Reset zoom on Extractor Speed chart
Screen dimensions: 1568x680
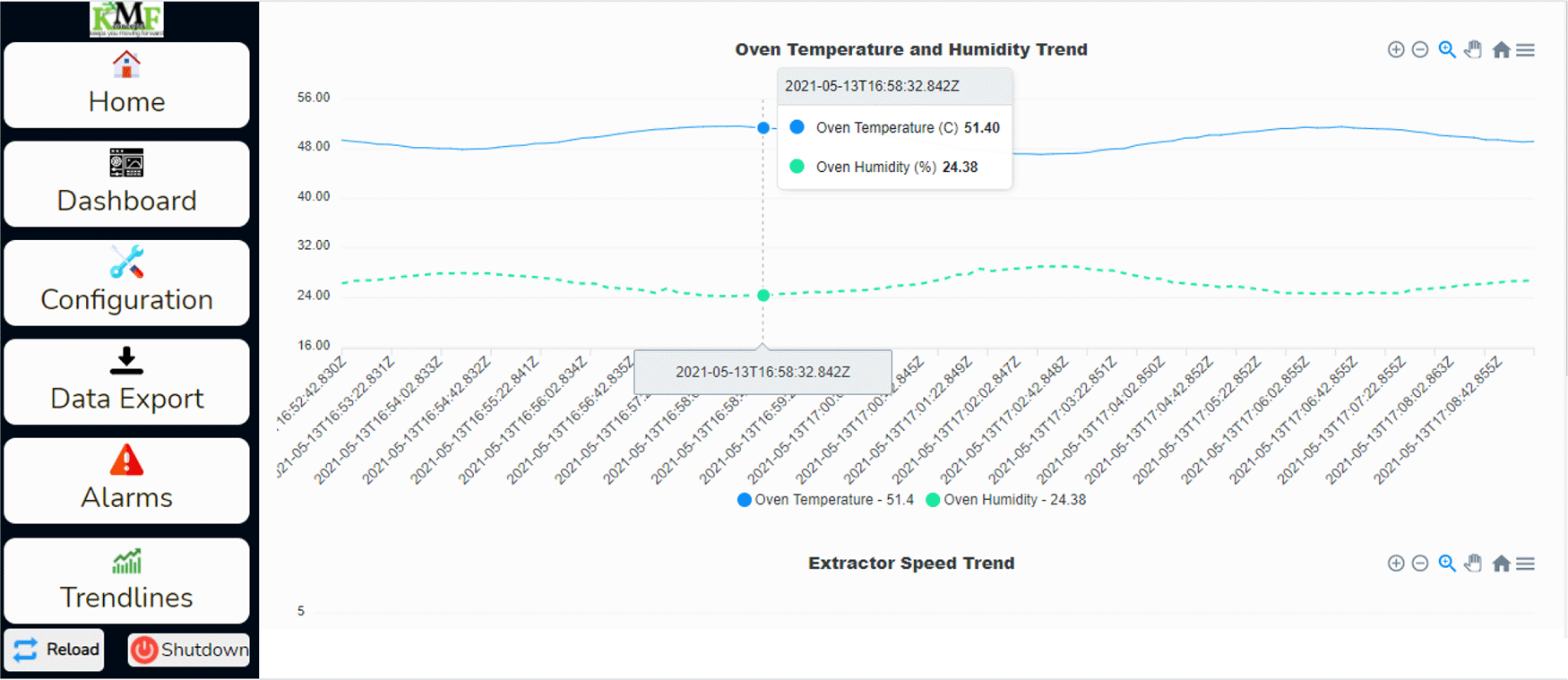click(1501, 564)
